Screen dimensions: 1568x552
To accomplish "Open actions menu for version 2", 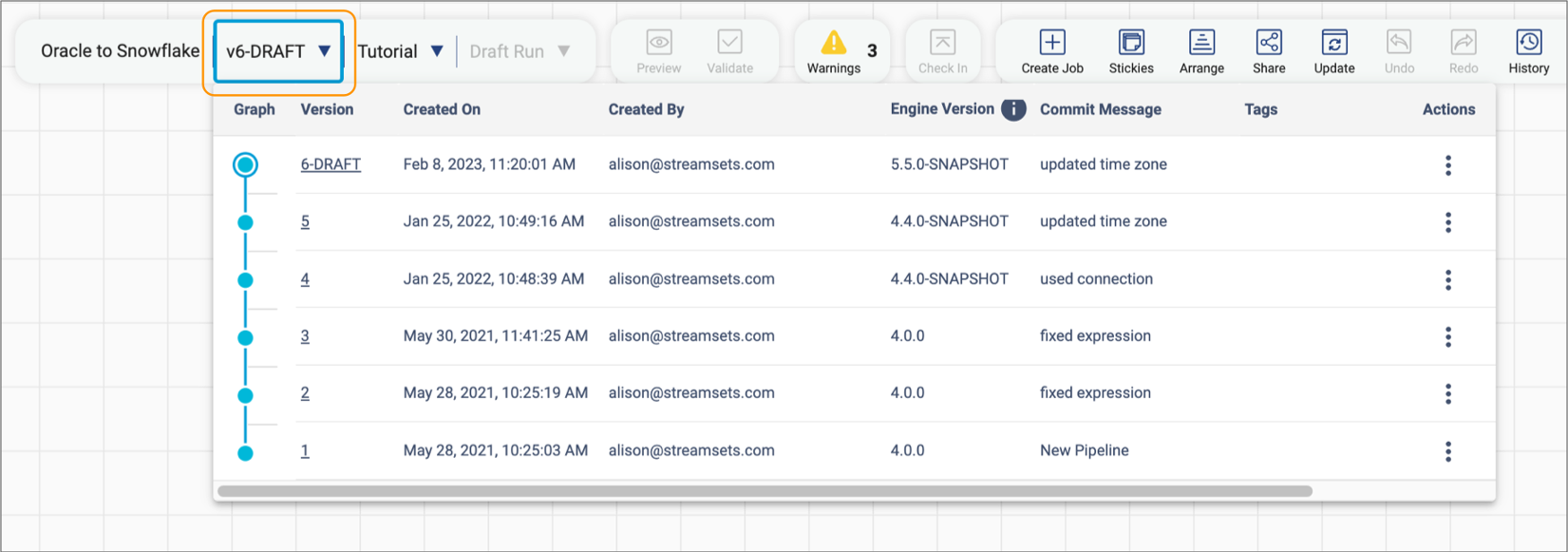I will tap(1448, 393).
